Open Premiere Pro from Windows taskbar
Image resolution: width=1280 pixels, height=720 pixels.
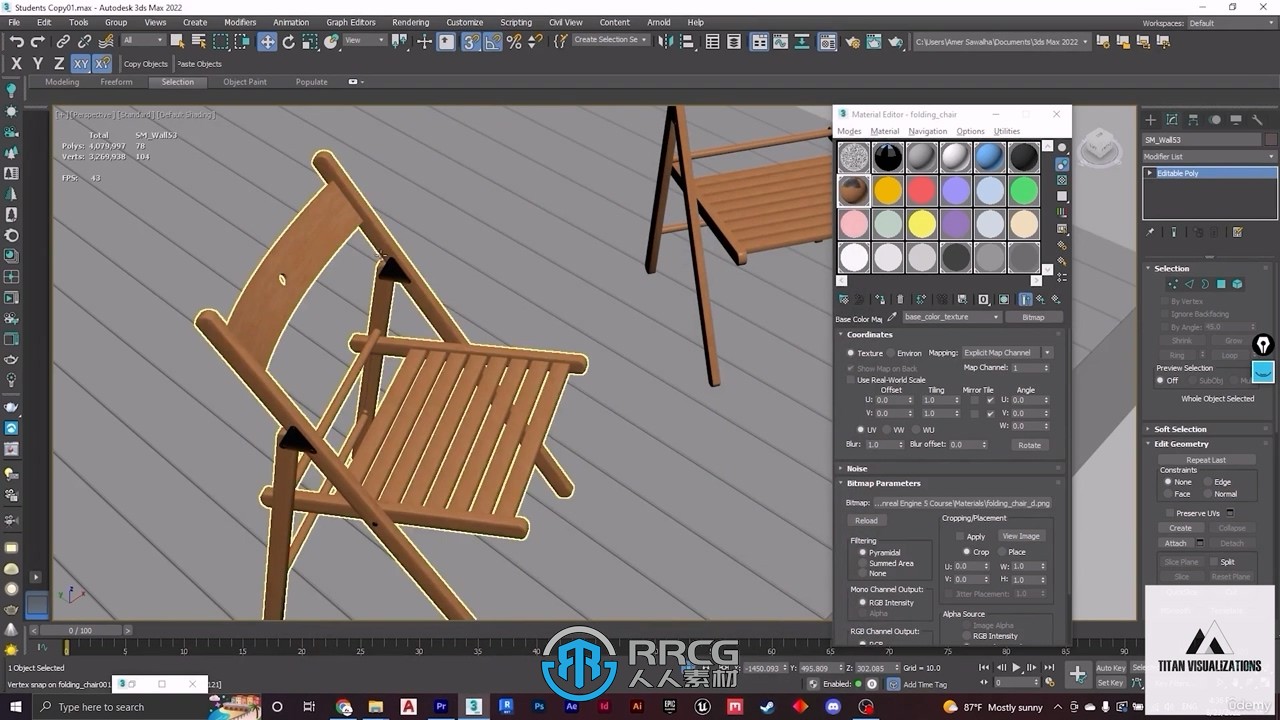(441, 707)
